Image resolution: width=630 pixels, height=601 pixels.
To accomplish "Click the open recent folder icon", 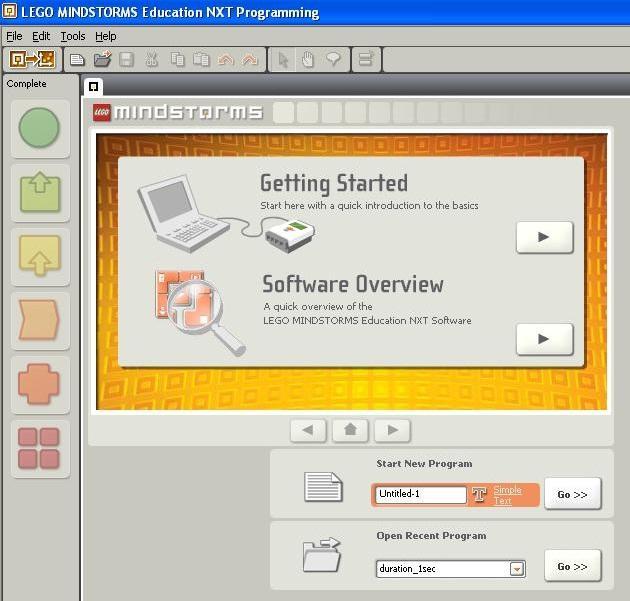I will coord(322,555).
